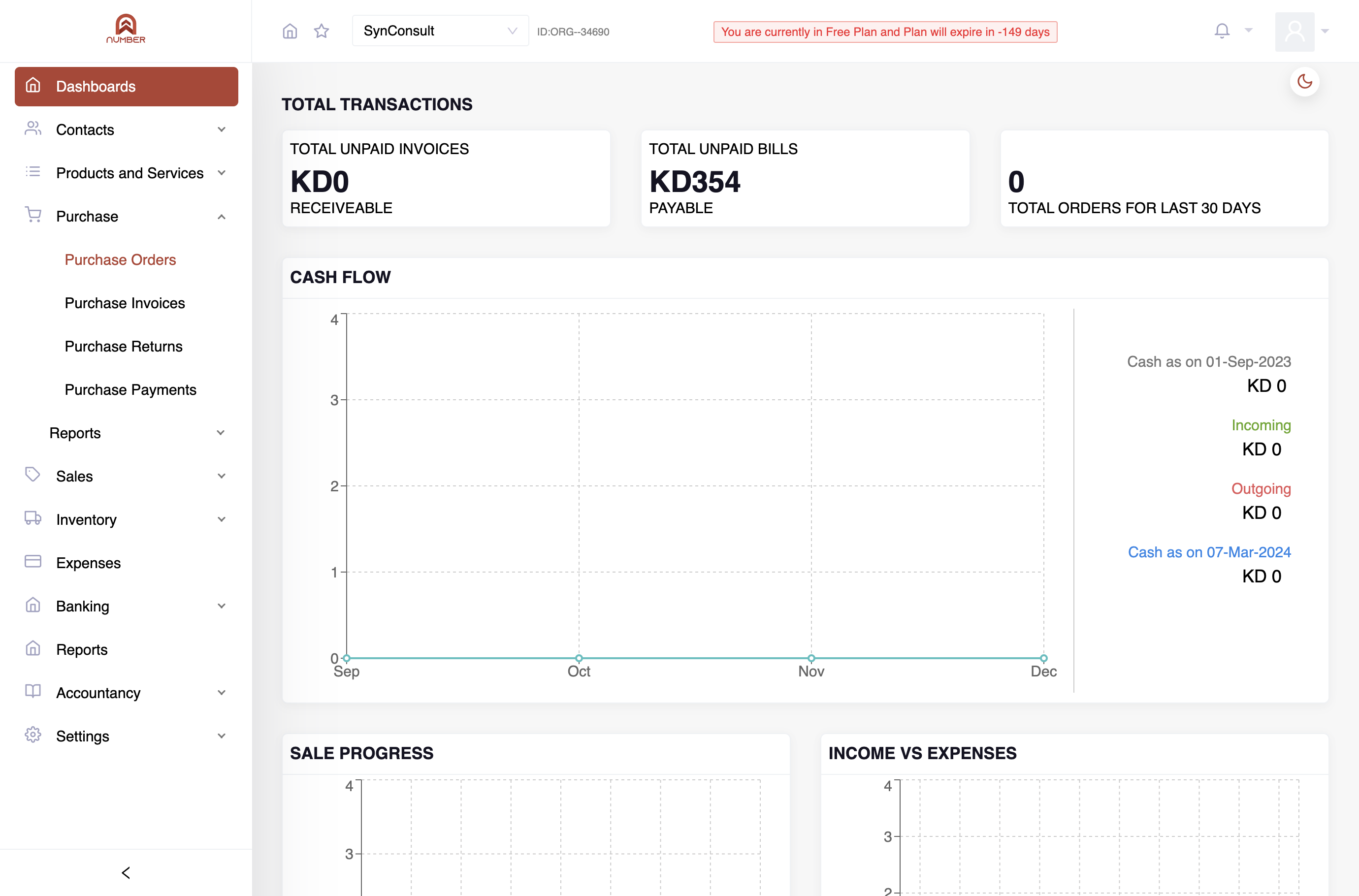The width and height of the screenshot is (1359, 896).
Task: Expand the Contacts menu
Action: (x=126, y=129)
